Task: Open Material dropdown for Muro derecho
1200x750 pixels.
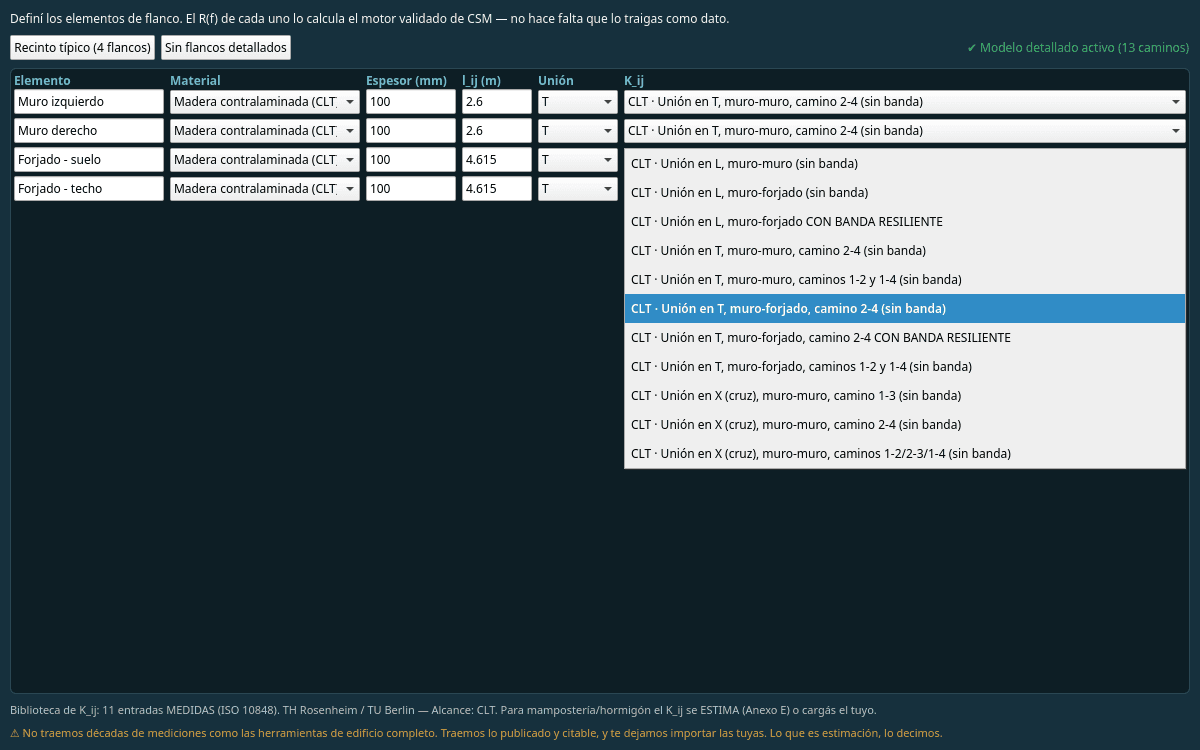Action: click(x=265, y=131)
